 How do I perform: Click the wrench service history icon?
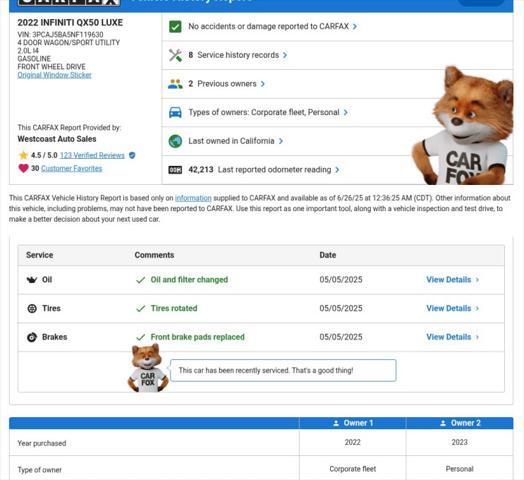click(175, 55)
